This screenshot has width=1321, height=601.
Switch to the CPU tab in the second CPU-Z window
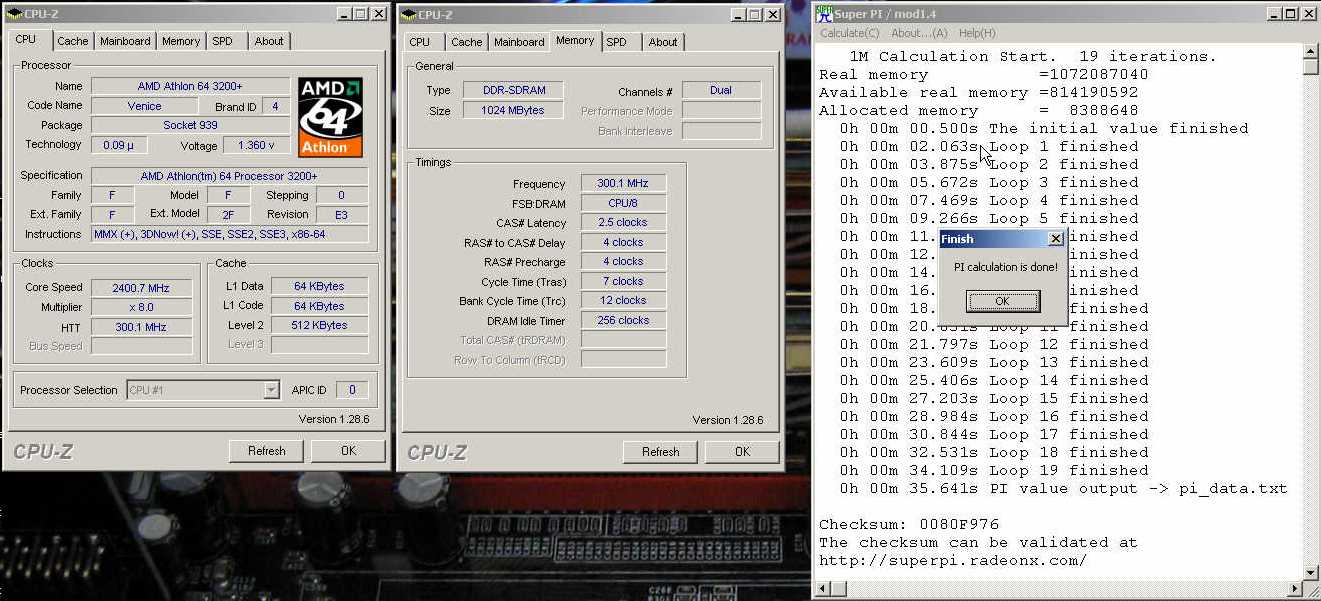[x=420, y=42]
